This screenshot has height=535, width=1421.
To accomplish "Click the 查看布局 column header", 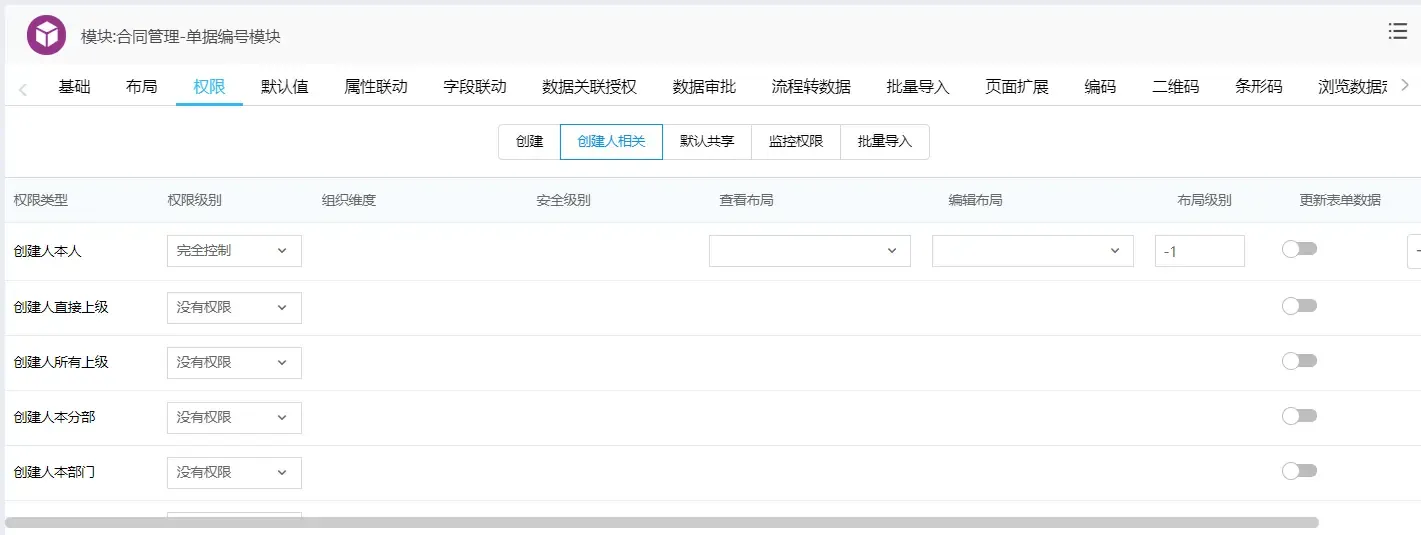I will point(746,200).
